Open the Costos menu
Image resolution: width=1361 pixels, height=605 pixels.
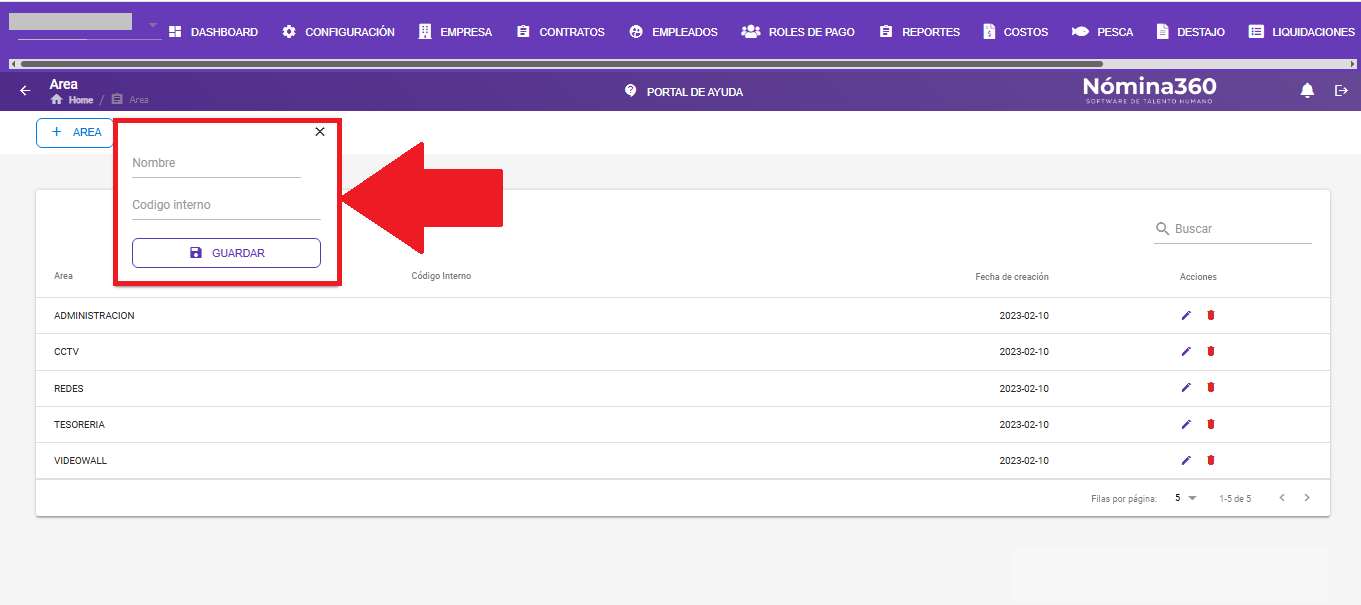pyautogui.click(x=1015, y=32)
